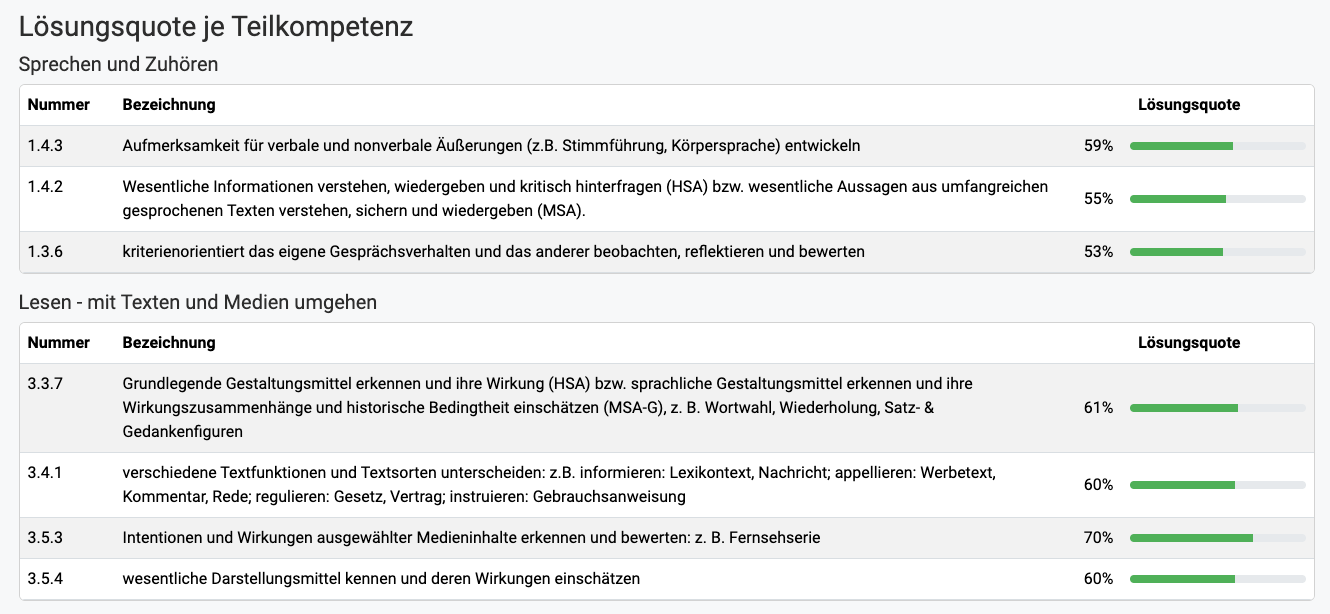
Task: Click the 70% progress bar for 3.5.3
Action: 1217,538
